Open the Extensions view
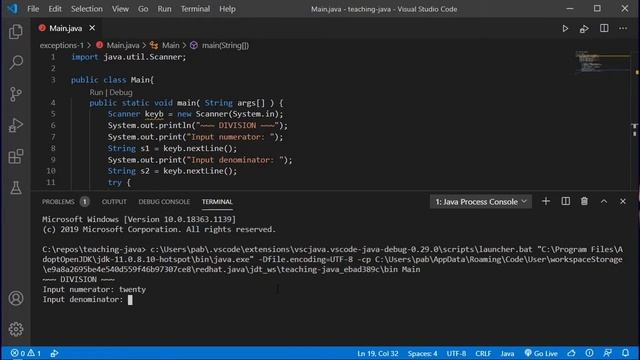Viewport: 640px width, 360px height. [x=16, y=156]
